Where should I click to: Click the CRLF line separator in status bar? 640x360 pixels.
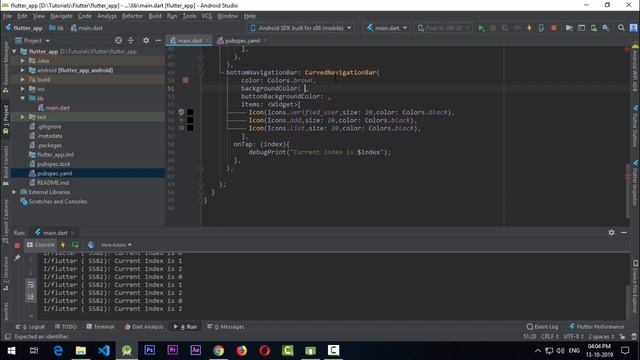pyautogui.click(x=549, y=337)
